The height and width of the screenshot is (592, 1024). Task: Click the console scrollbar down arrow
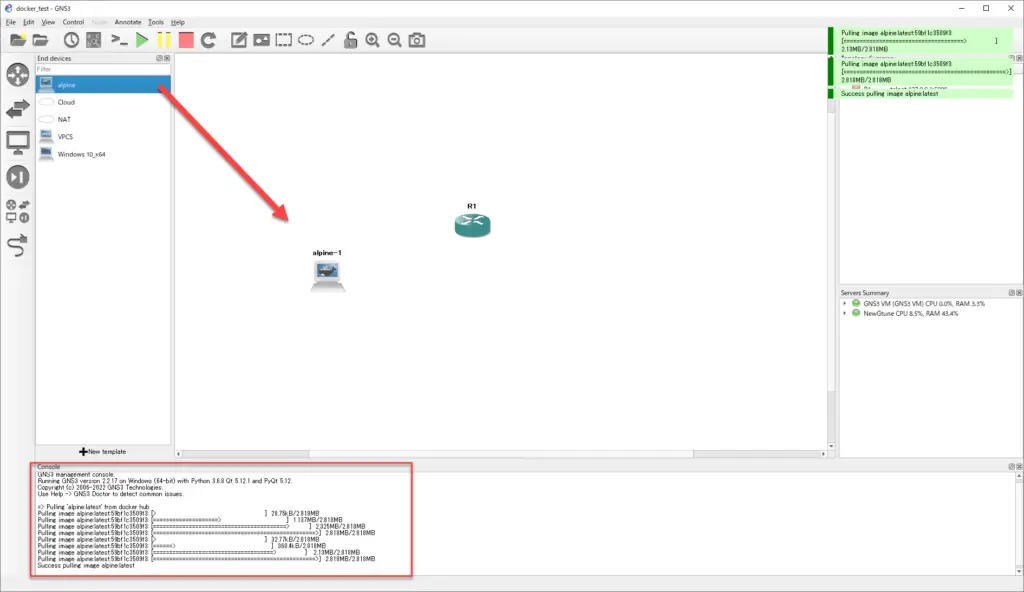click(1019, 572)
